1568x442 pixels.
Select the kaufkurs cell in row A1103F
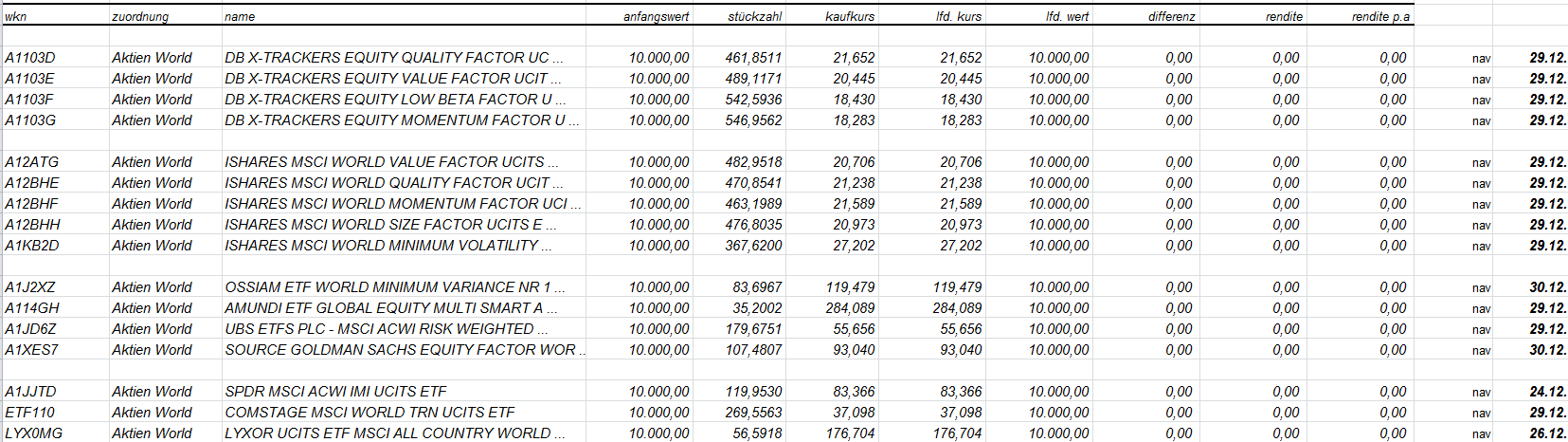pos(854,100)
